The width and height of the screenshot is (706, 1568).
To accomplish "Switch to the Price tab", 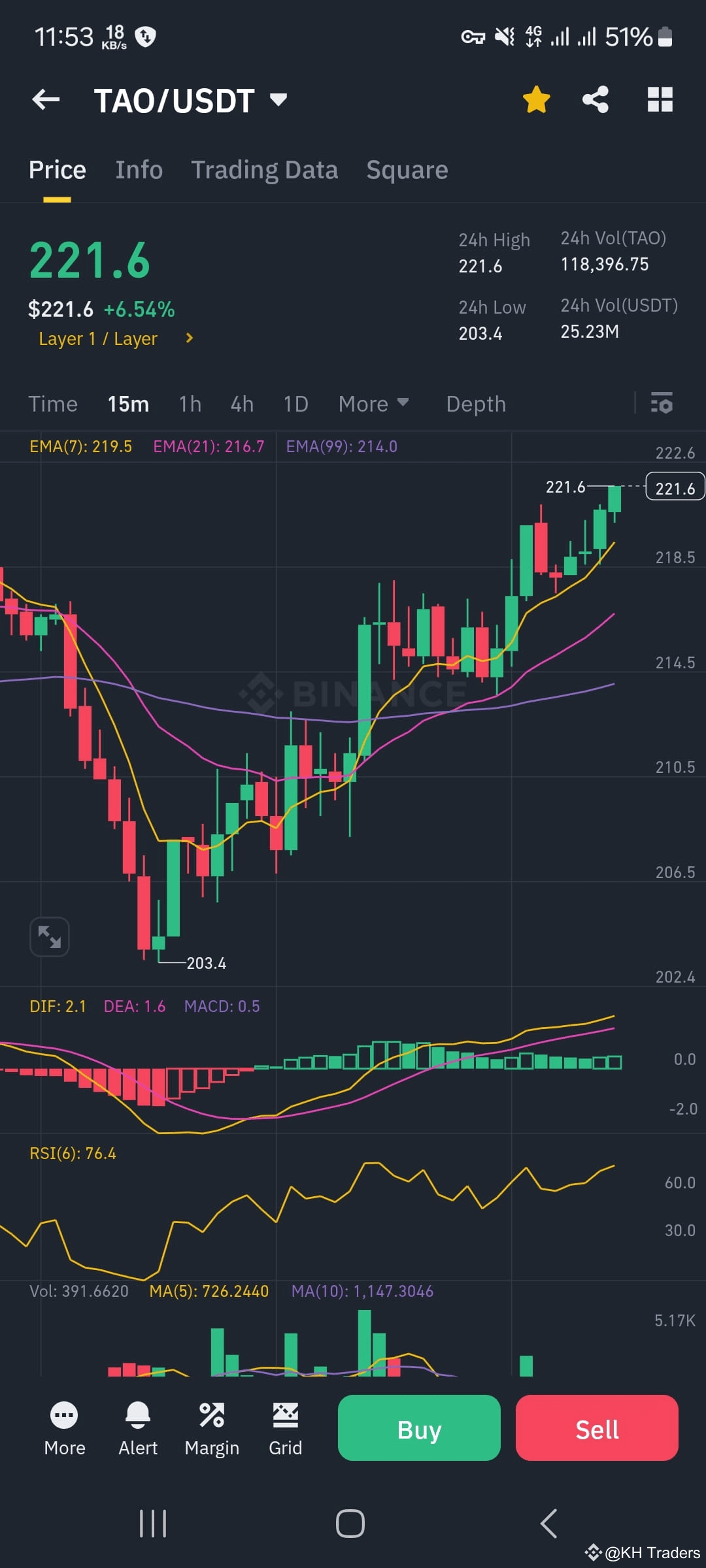I will pos(58,171).
